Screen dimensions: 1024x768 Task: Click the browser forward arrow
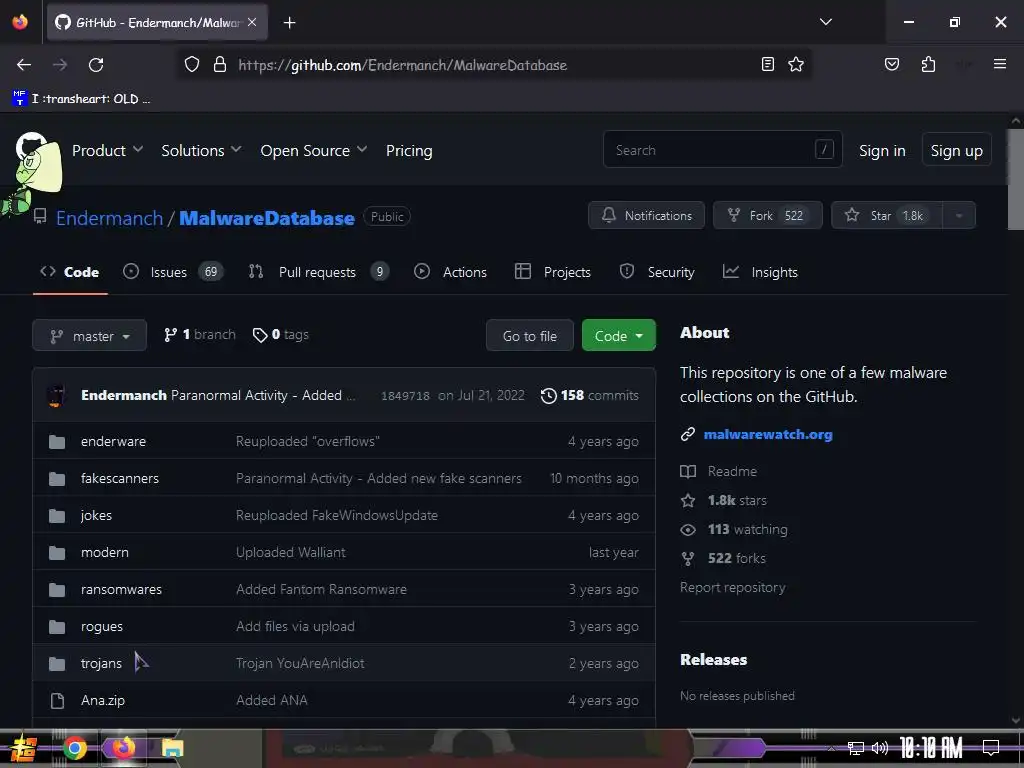coord(59,65)
